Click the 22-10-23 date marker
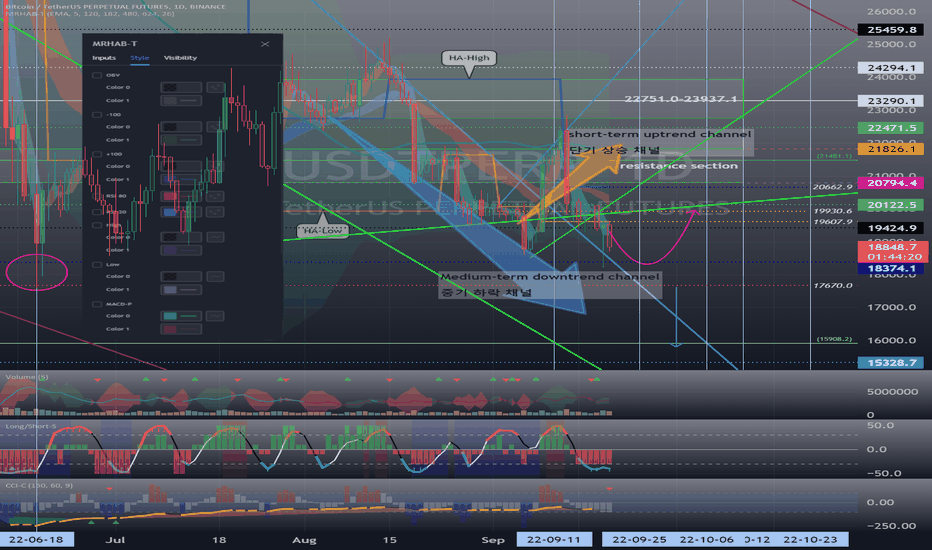The height and width of the screenshot is (550, 932). 810,539
